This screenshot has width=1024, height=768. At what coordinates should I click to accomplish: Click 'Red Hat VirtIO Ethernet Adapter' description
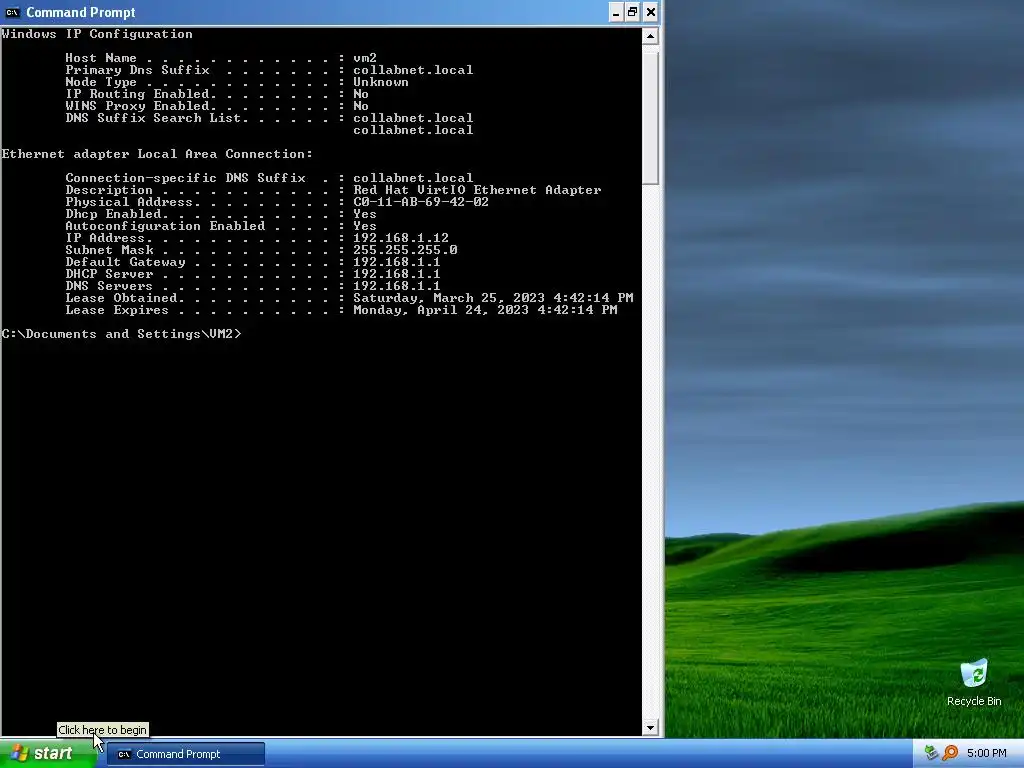click(x=477, y=190)
